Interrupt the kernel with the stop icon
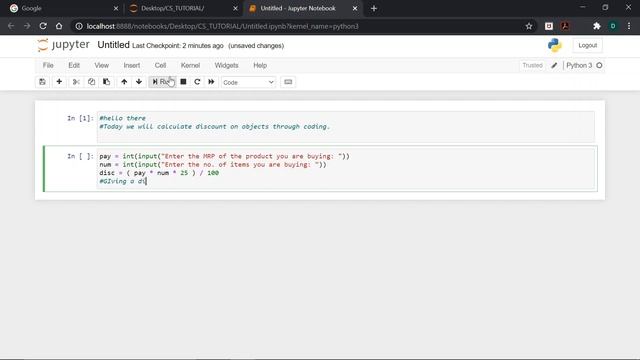640x360 pixels. (183, 82)
